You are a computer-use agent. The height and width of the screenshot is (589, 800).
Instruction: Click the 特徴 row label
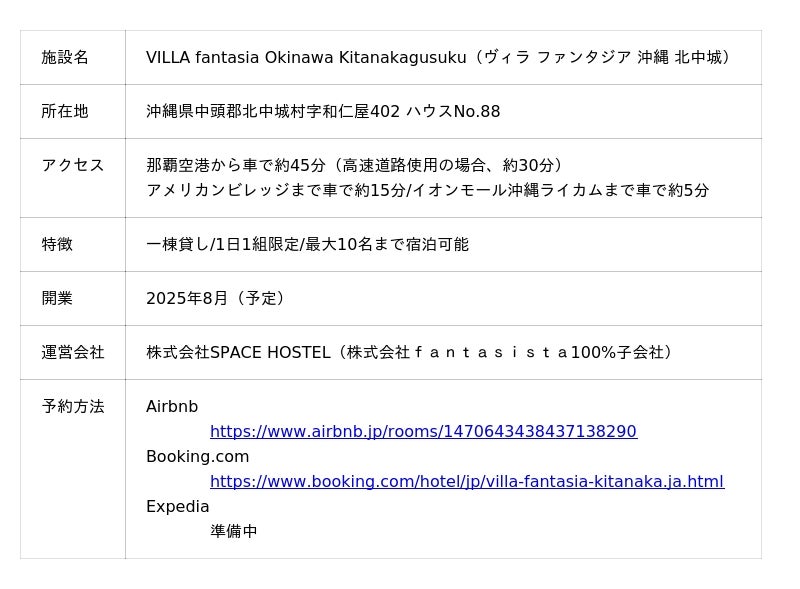pyautogui.click(x=57, y=245)
